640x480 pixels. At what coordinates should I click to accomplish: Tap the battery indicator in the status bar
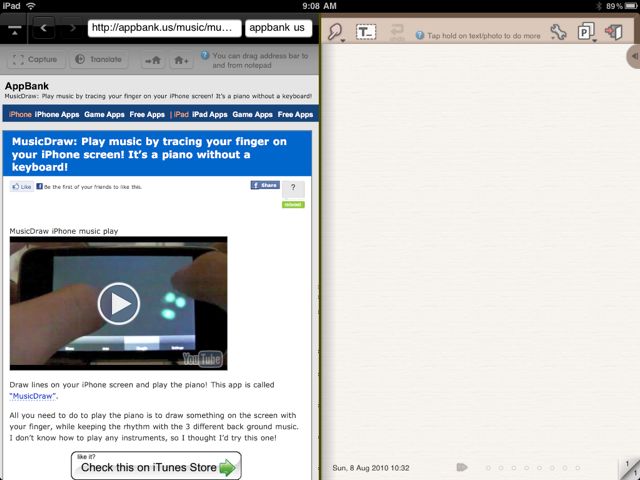631,6
